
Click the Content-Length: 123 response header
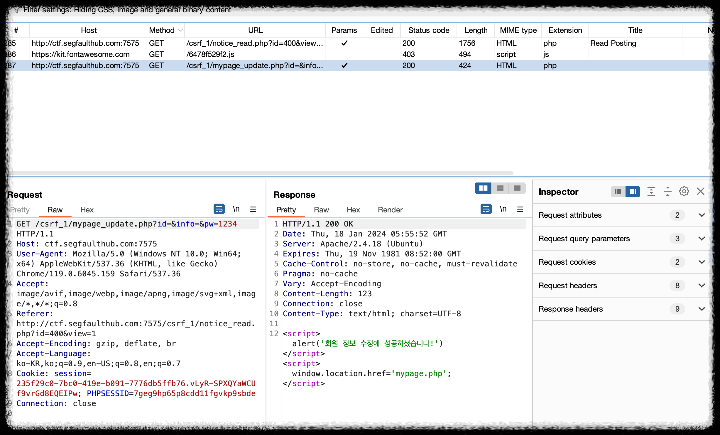tap(327, 294)
